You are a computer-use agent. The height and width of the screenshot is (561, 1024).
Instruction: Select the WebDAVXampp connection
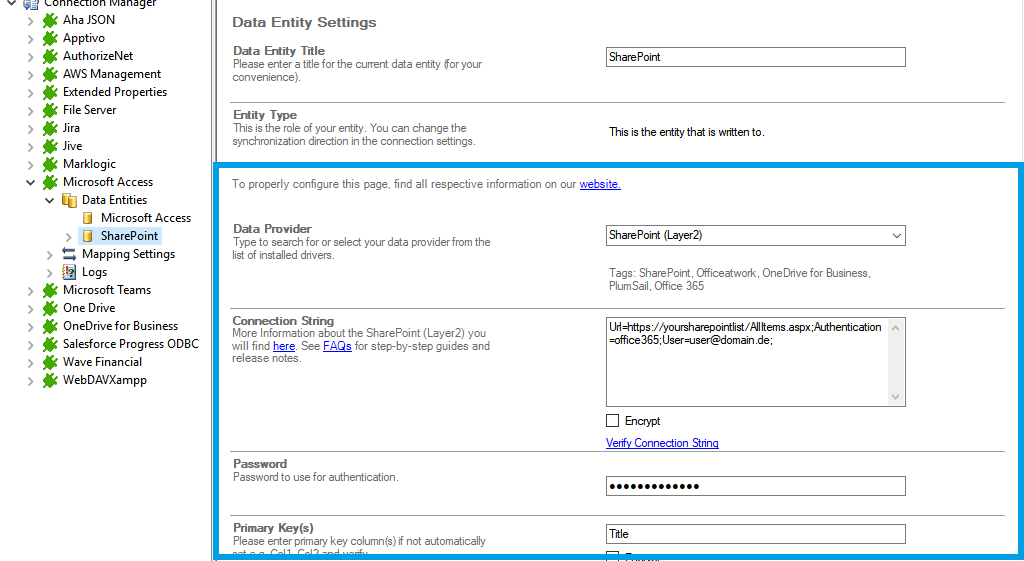point(105,380)
